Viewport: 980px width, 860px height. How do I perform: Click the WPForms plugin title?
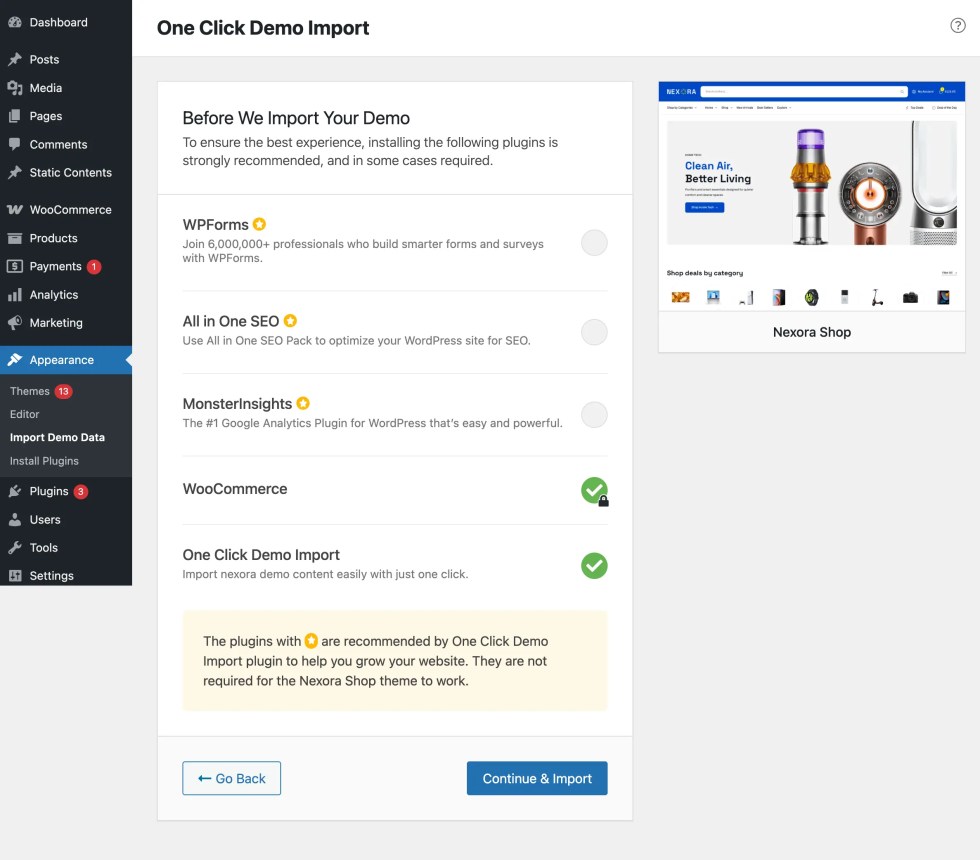tap(216, 224)
